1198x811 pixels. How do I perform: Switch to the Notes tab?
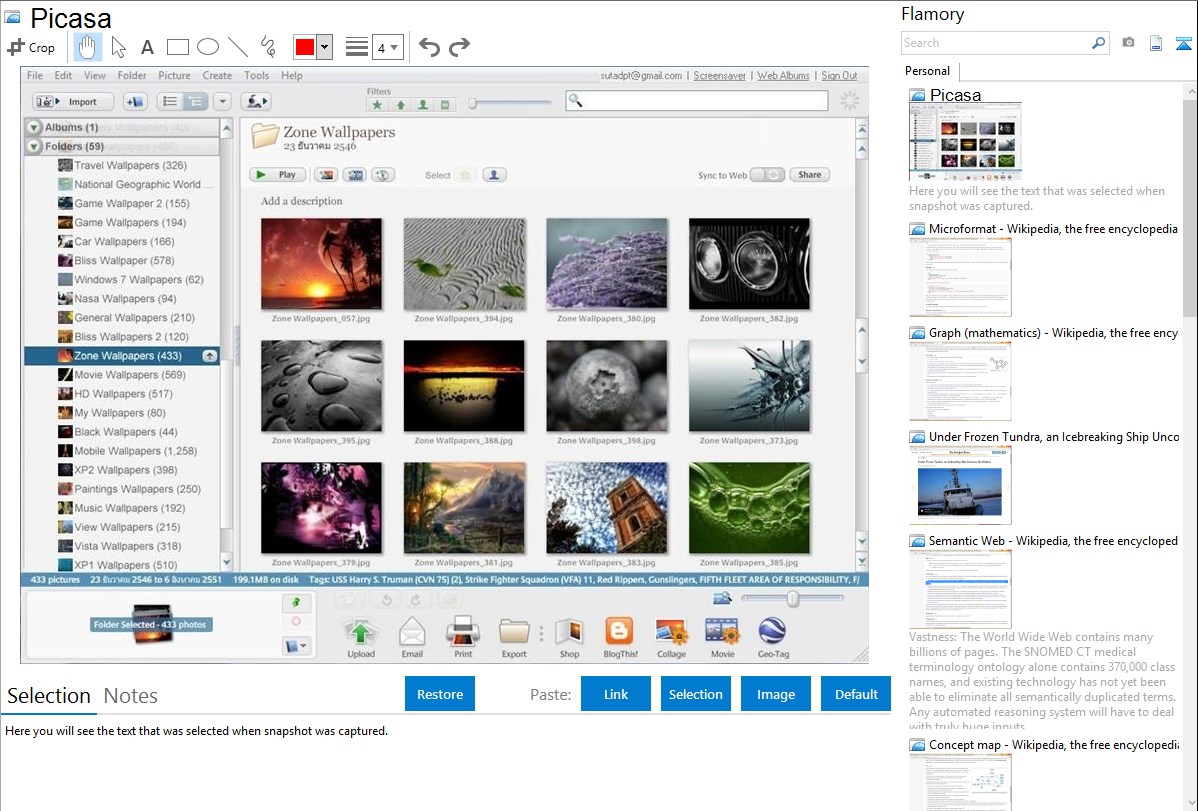pos(131,696)
